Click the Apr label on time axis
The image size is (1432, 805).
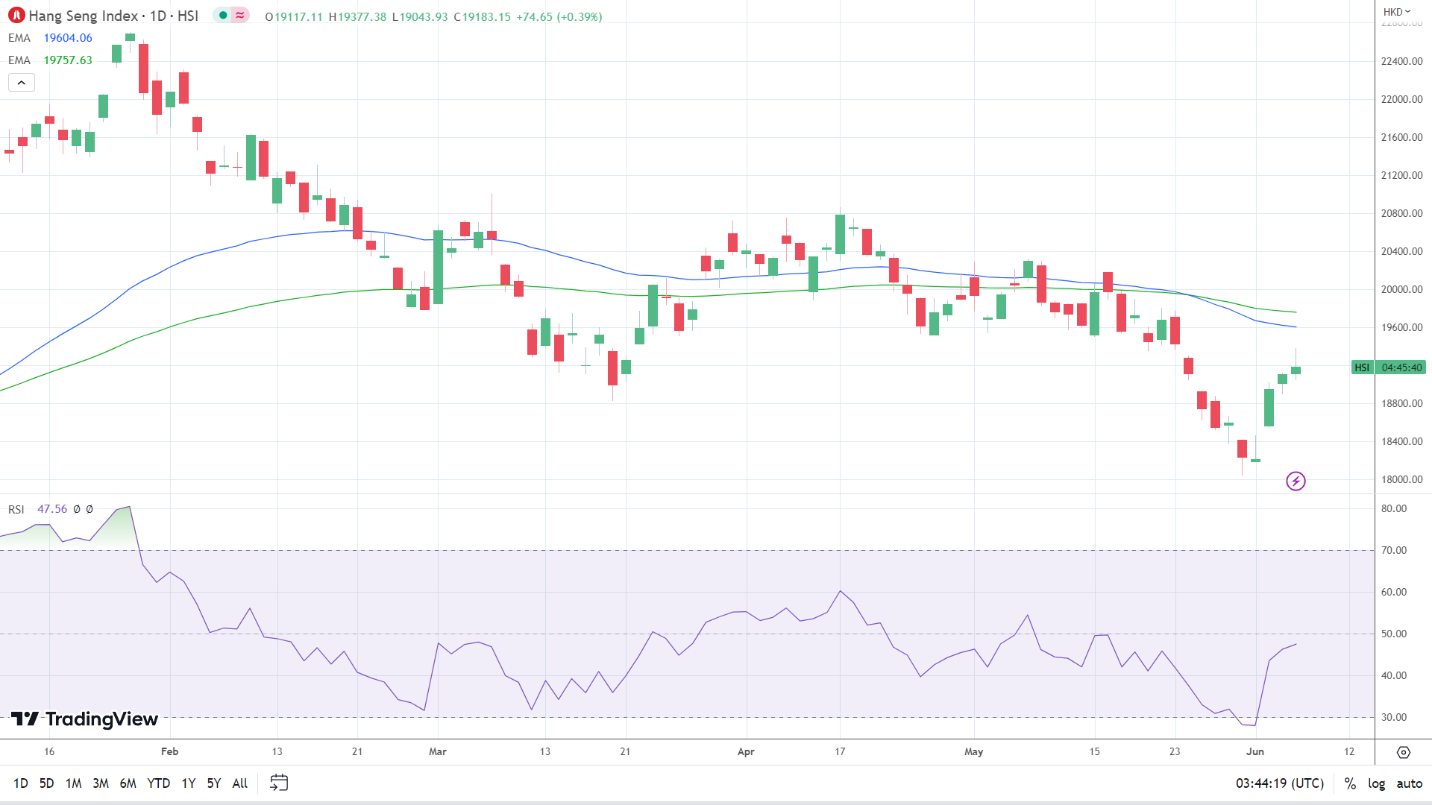[744, 751]
